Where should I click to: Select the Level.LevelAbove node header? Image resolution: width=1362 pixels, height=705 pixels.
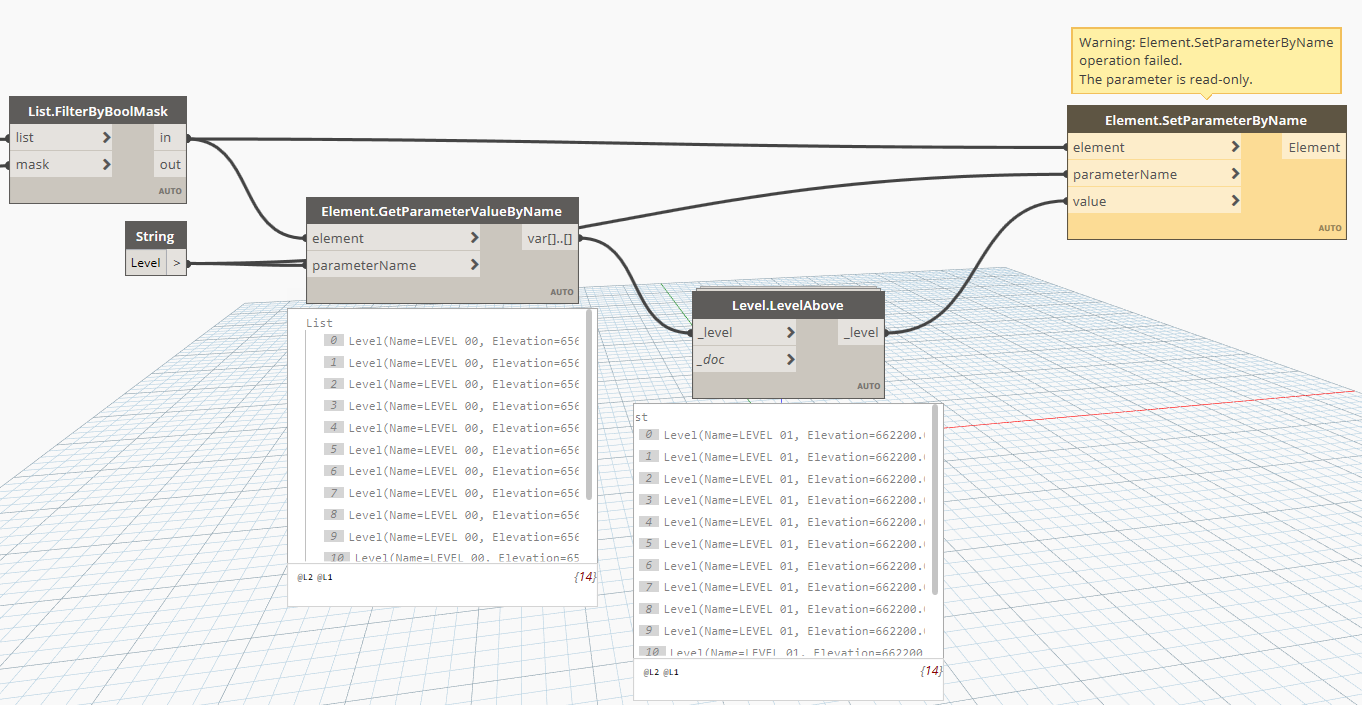tap(788, 305)
